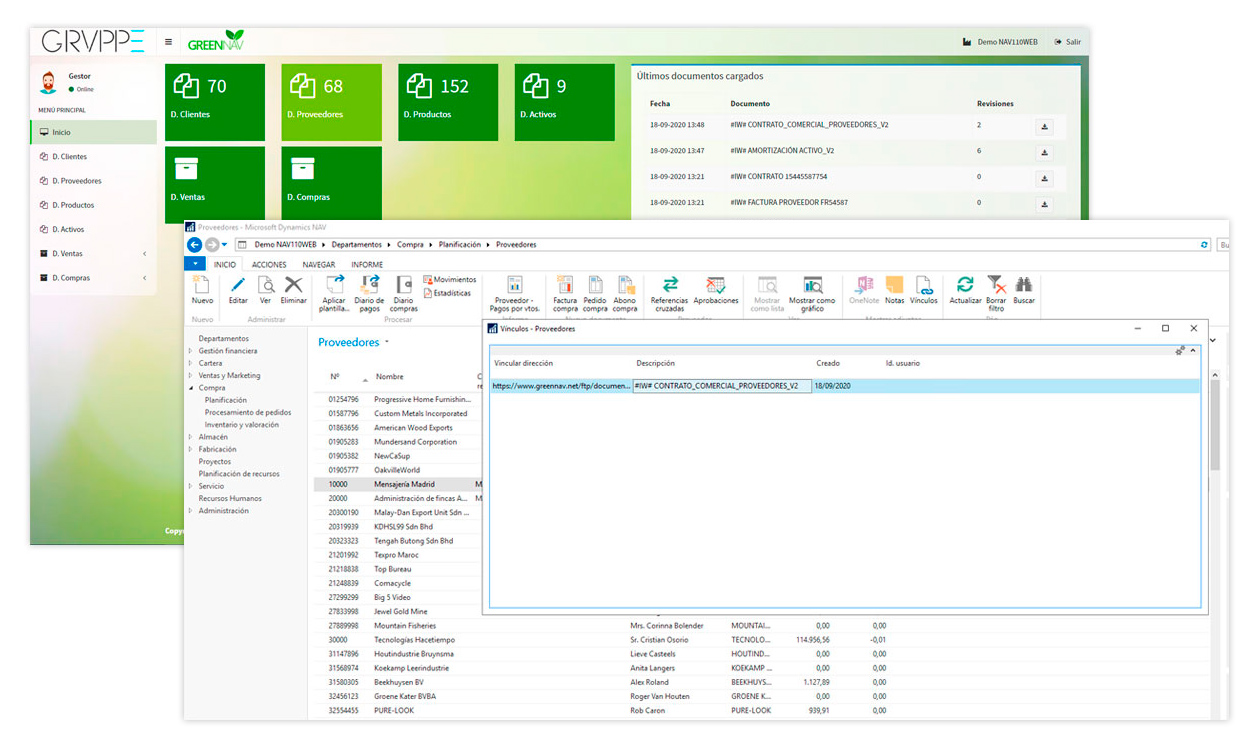The image size is (1255, 746).
Task: Click the Demo NAV110WEB company link
Action: [1000, 42]
